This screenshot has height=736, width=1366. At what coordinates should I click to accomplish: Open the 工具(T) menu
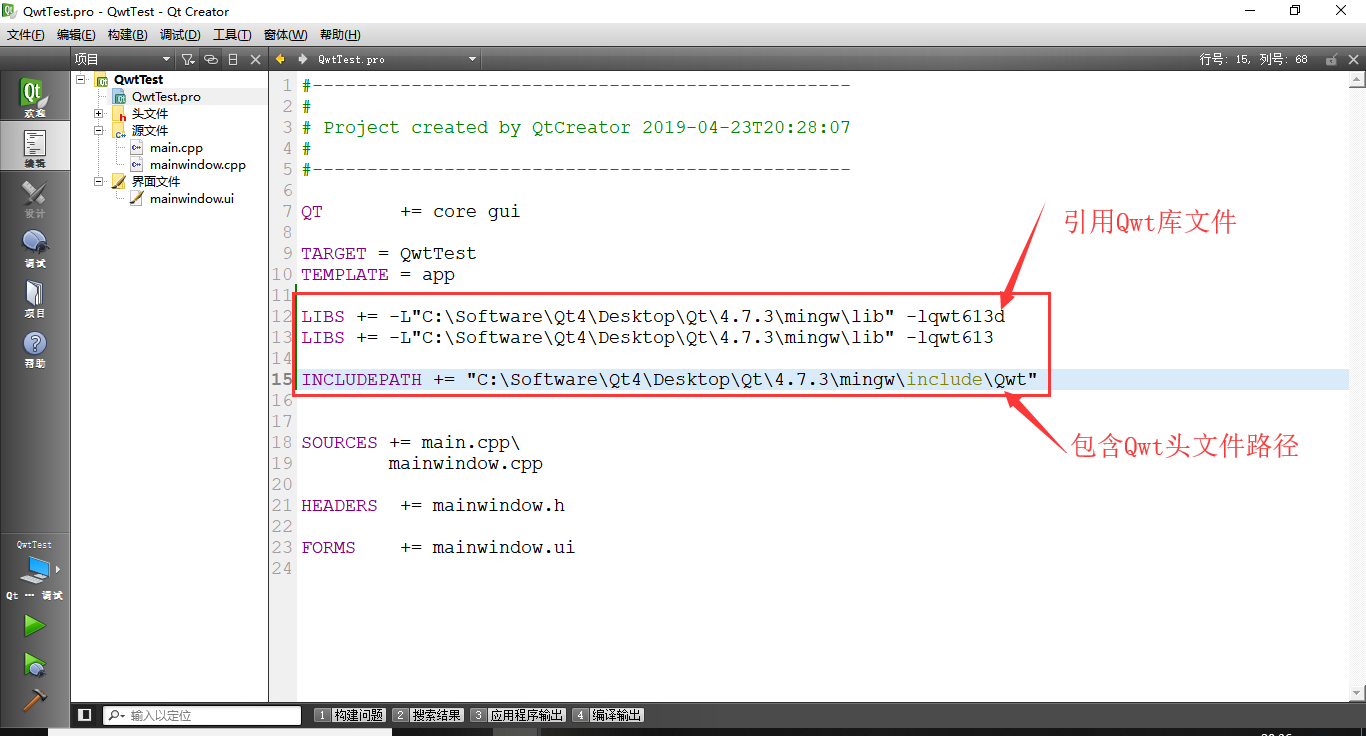(232, 35)
